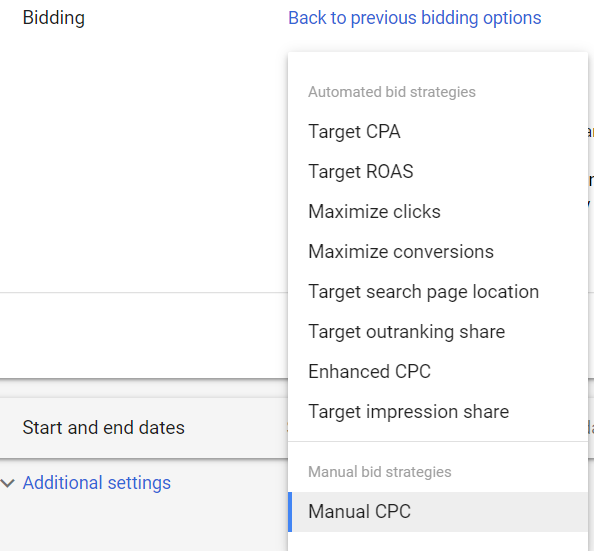
Task: Click the Bidding section label
Action: tap(54, 18)
